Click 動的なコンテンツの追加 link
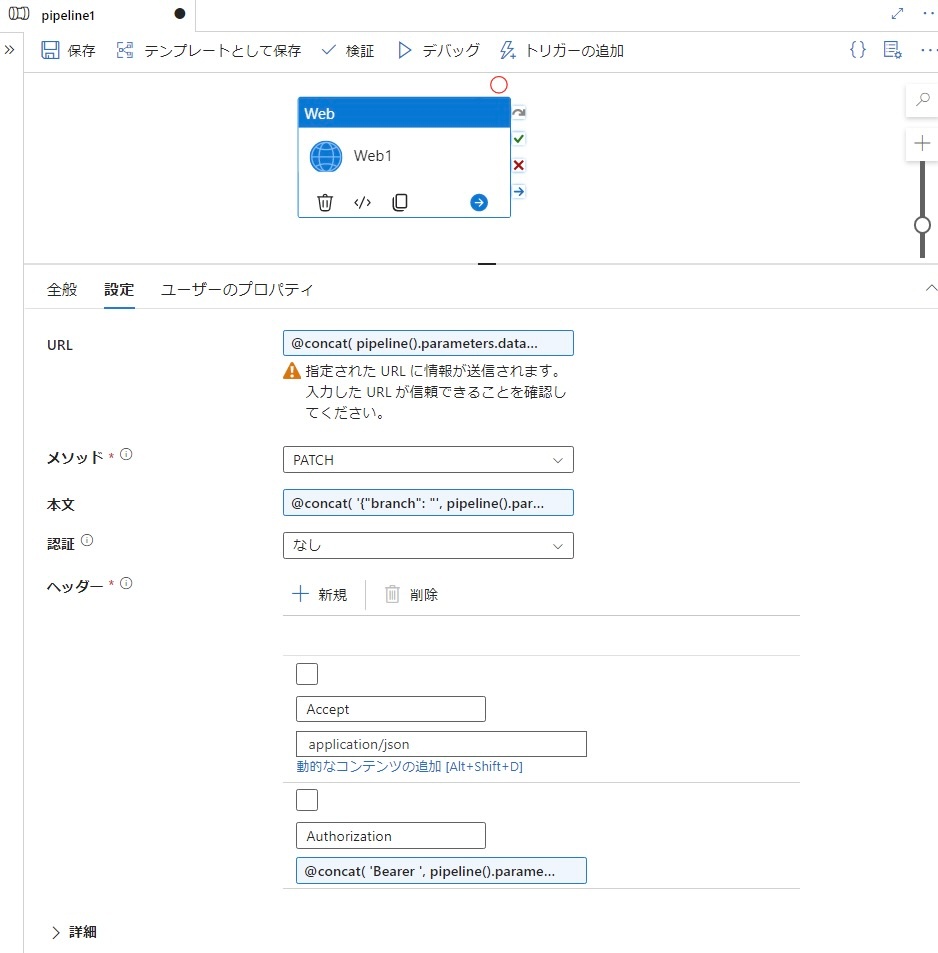This screenshot has height=953, width=938. tap(409, 766)
